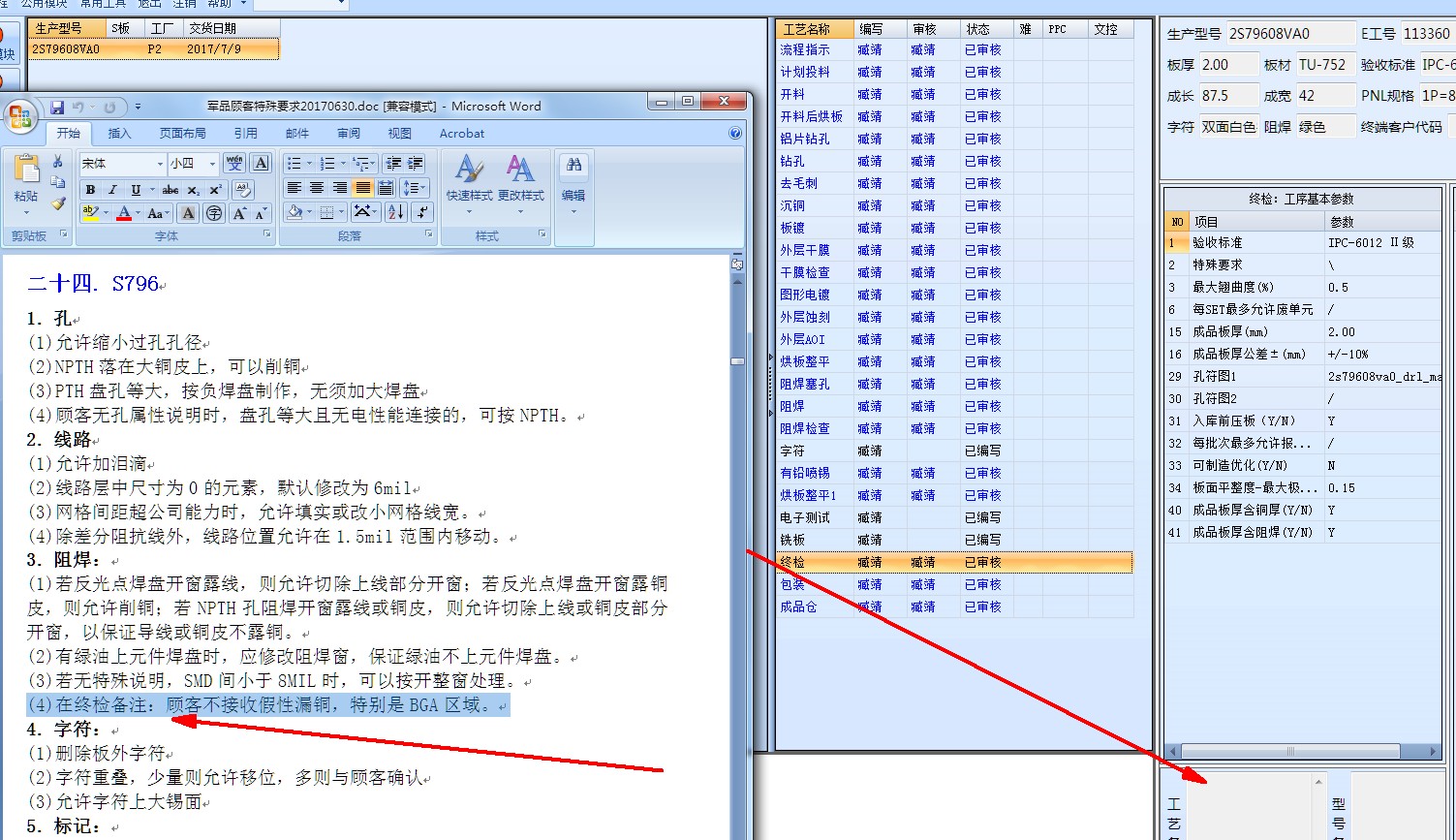Undo the last action in Word
Image resolution: width=1456 pixels, height=840 pixels.
click(x=79, y=107)
